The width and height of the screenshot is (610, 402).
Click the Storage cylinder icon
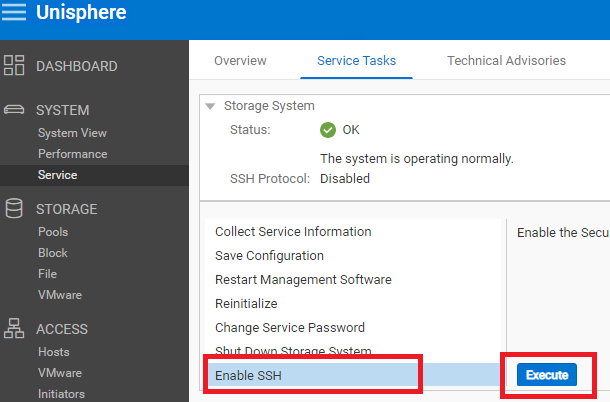tap(15, 209)
